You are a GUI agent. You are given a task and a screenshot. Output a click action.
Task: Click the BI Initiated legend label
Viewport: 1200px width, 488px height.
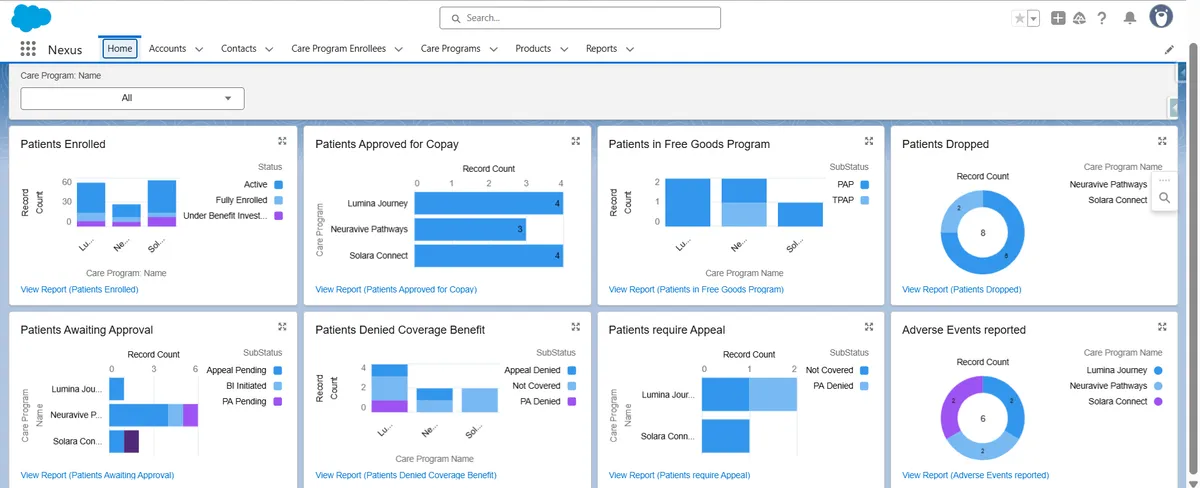tap(244, 385)
